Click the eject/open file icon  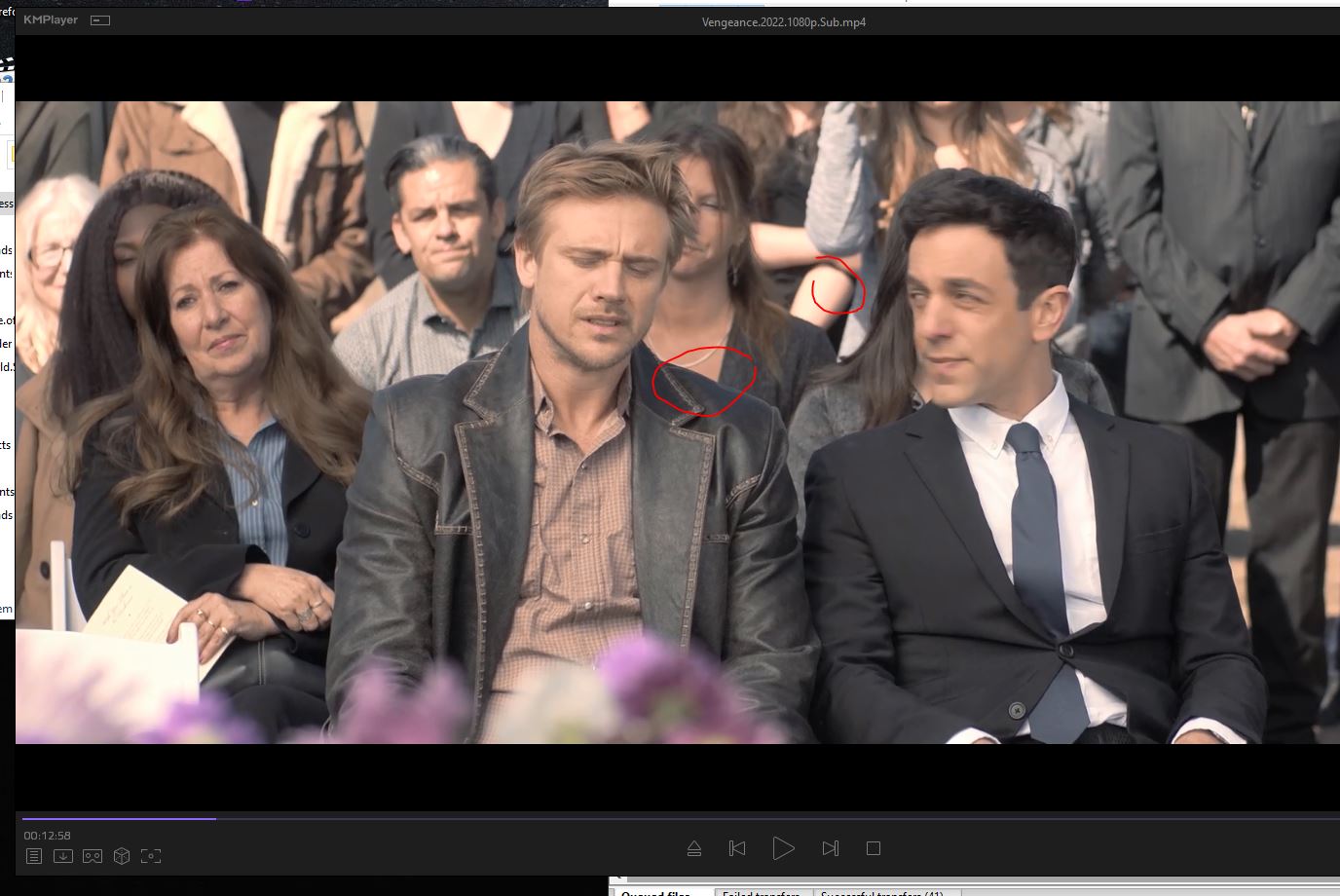(694, 848)
